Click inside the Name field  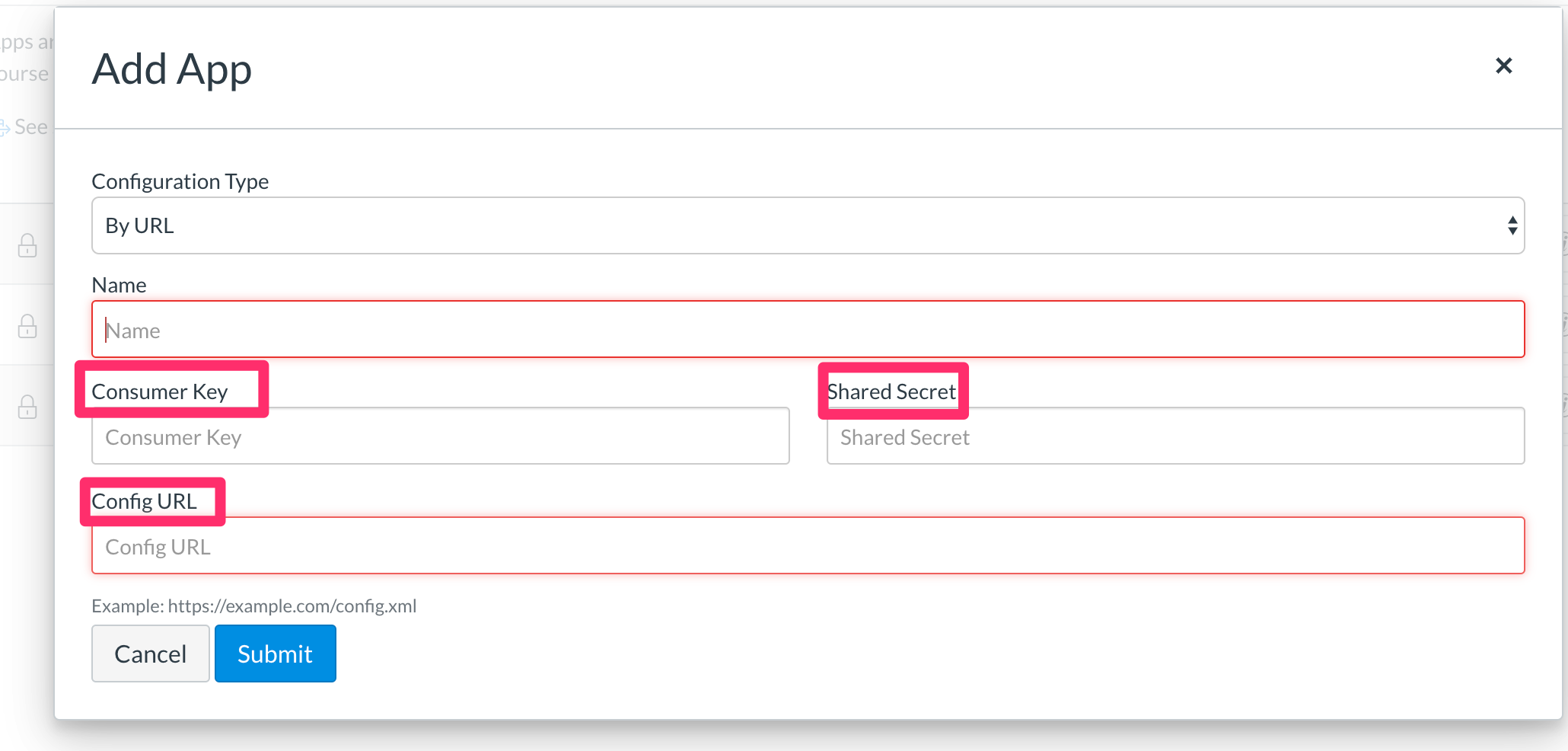coord(807,329)
